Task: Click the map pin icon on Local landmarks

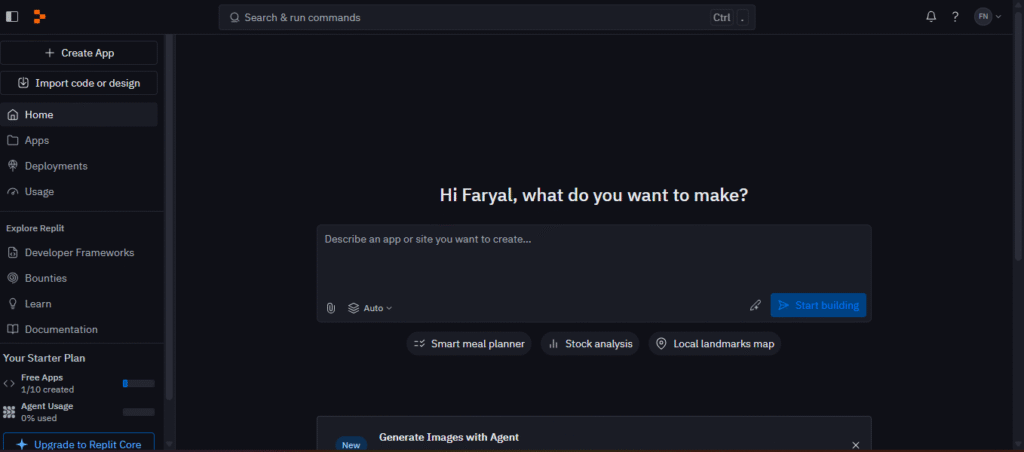Action: [661, 344]
